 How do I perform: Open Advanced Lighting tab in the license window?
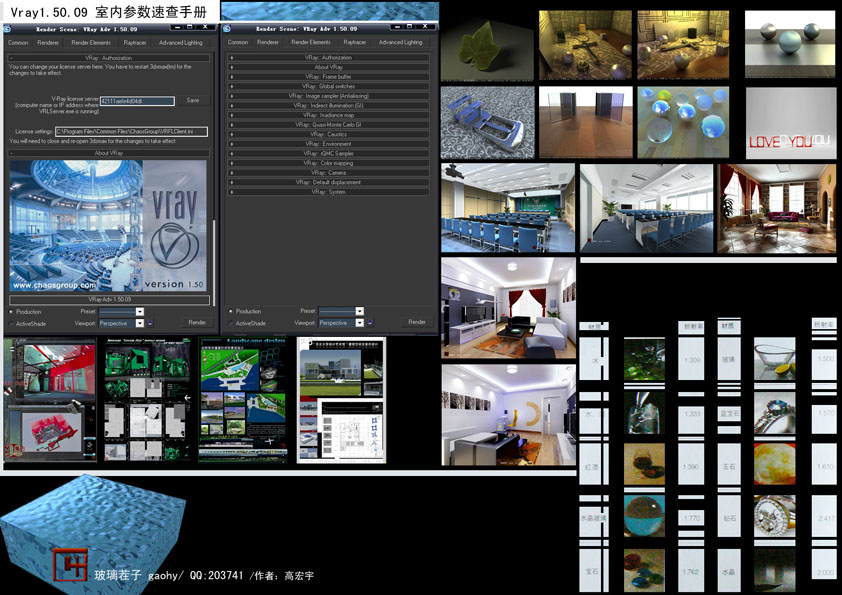tap(180, 42)
